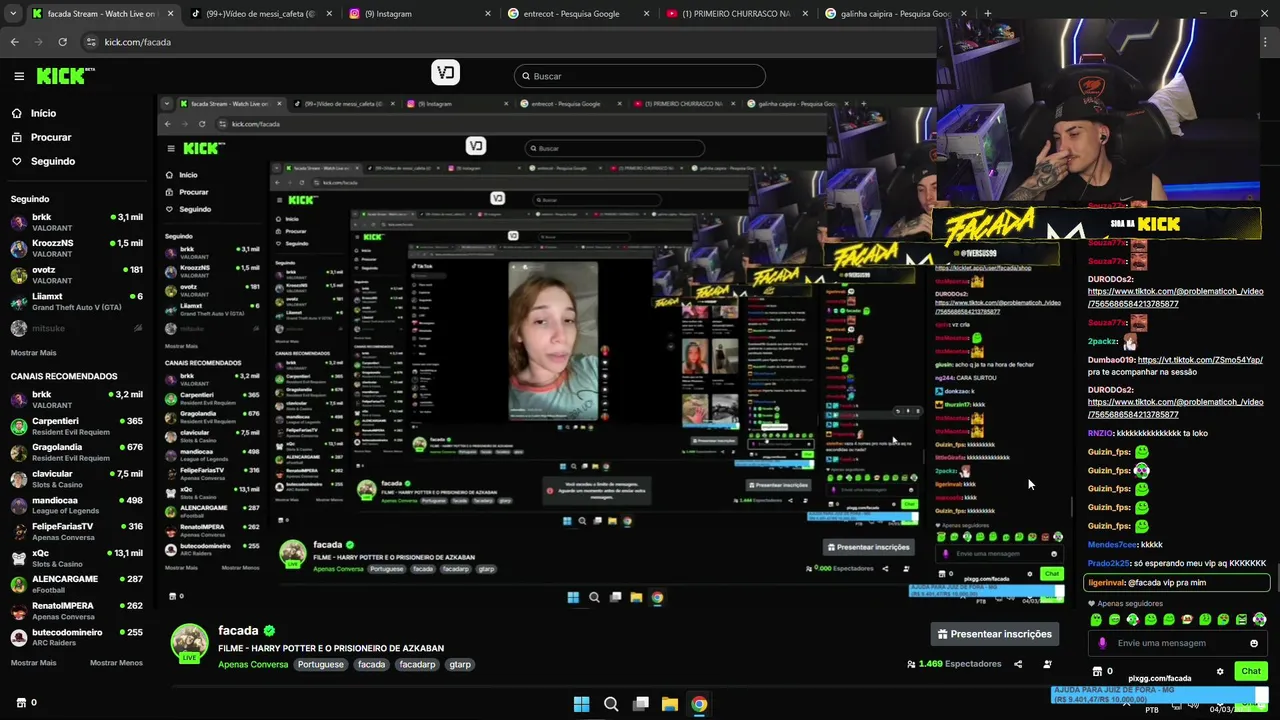Open Carpentieri Resident Evil Requiem channel
The height and width of the screenshot is (720, 1280).
coord(77,426)
